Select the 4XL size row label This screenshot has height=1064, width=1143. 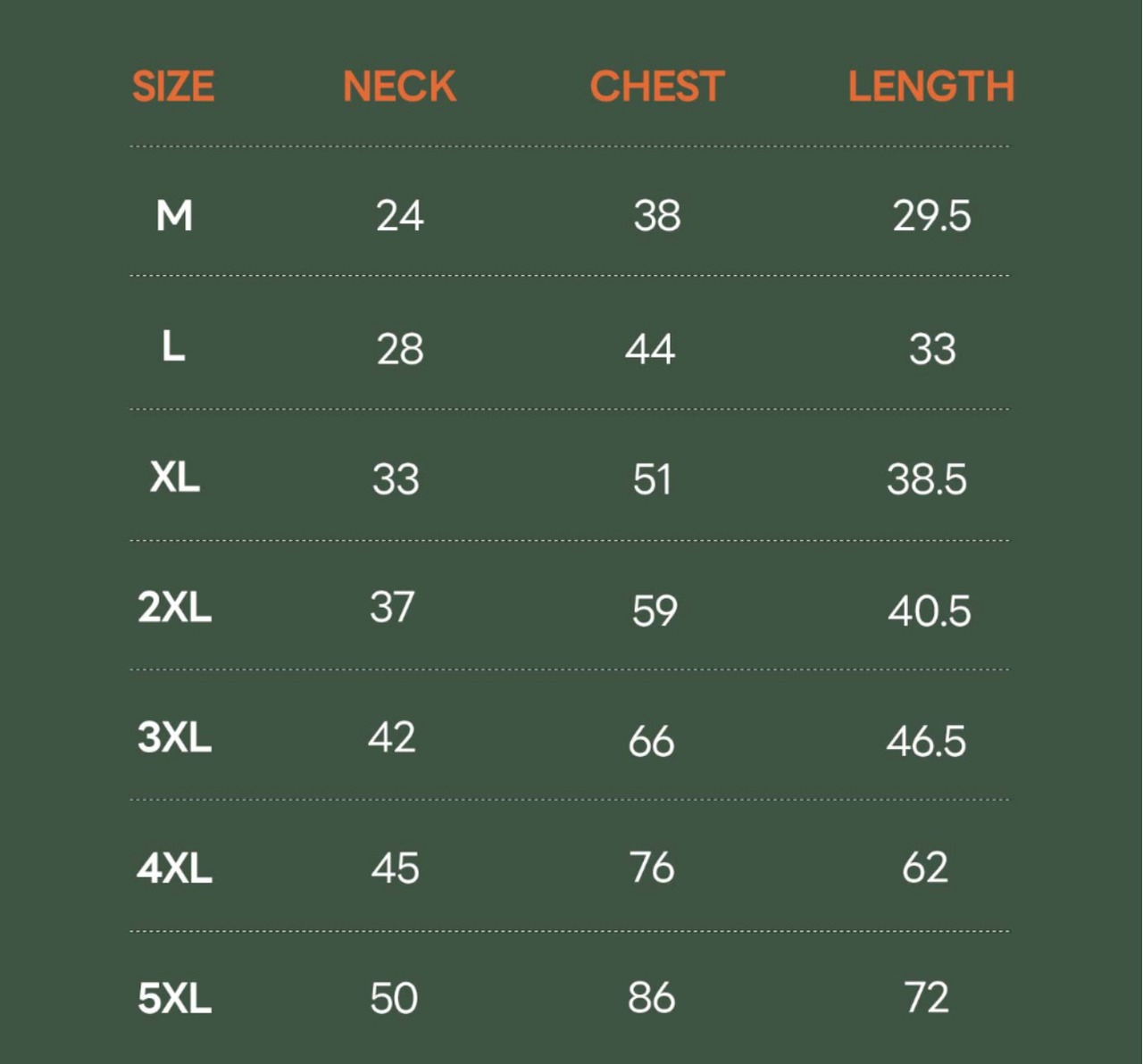175,868
